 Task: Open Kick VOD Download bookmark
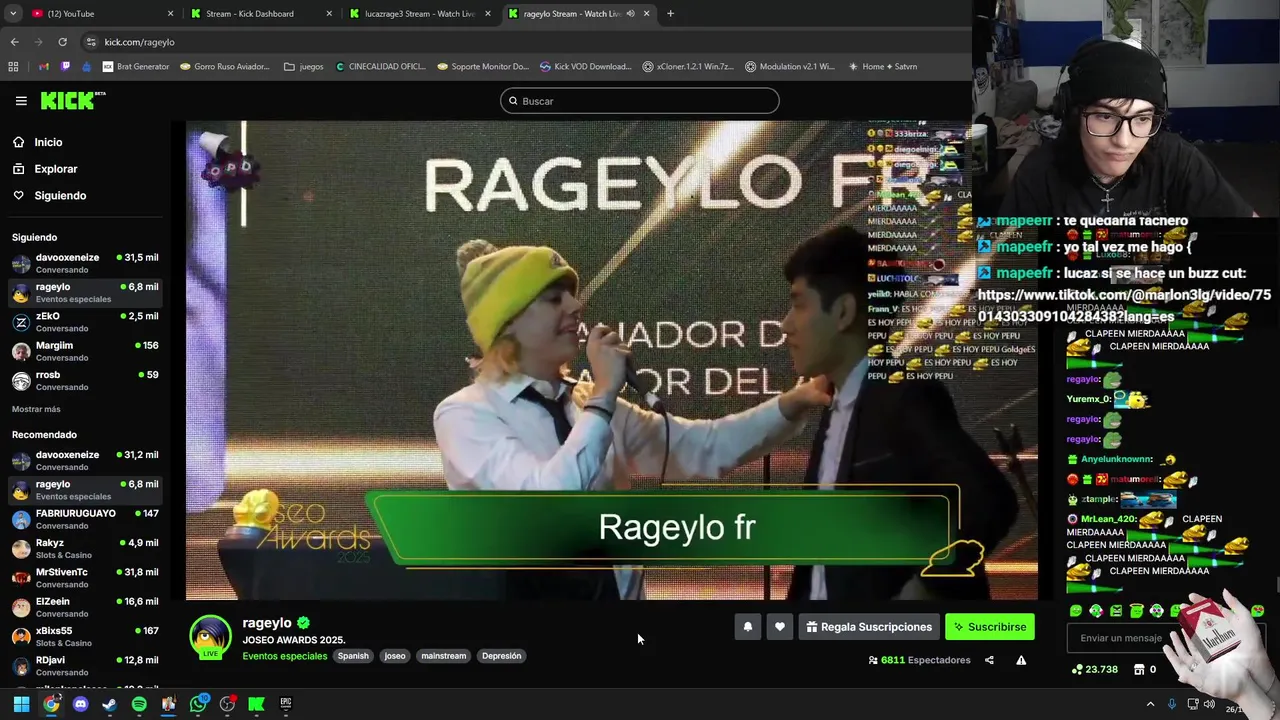tap(585, 67)
